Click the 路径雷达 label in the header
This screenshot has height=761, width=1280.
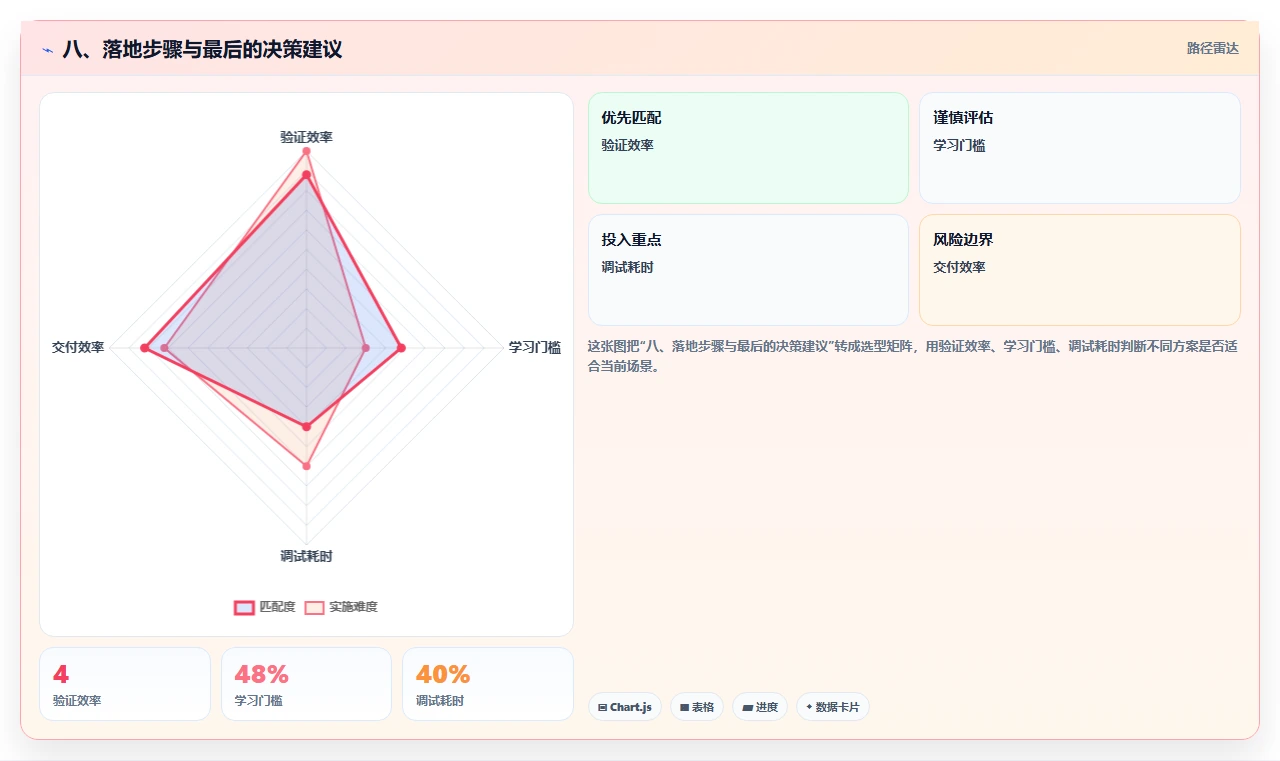[1213, 48]
